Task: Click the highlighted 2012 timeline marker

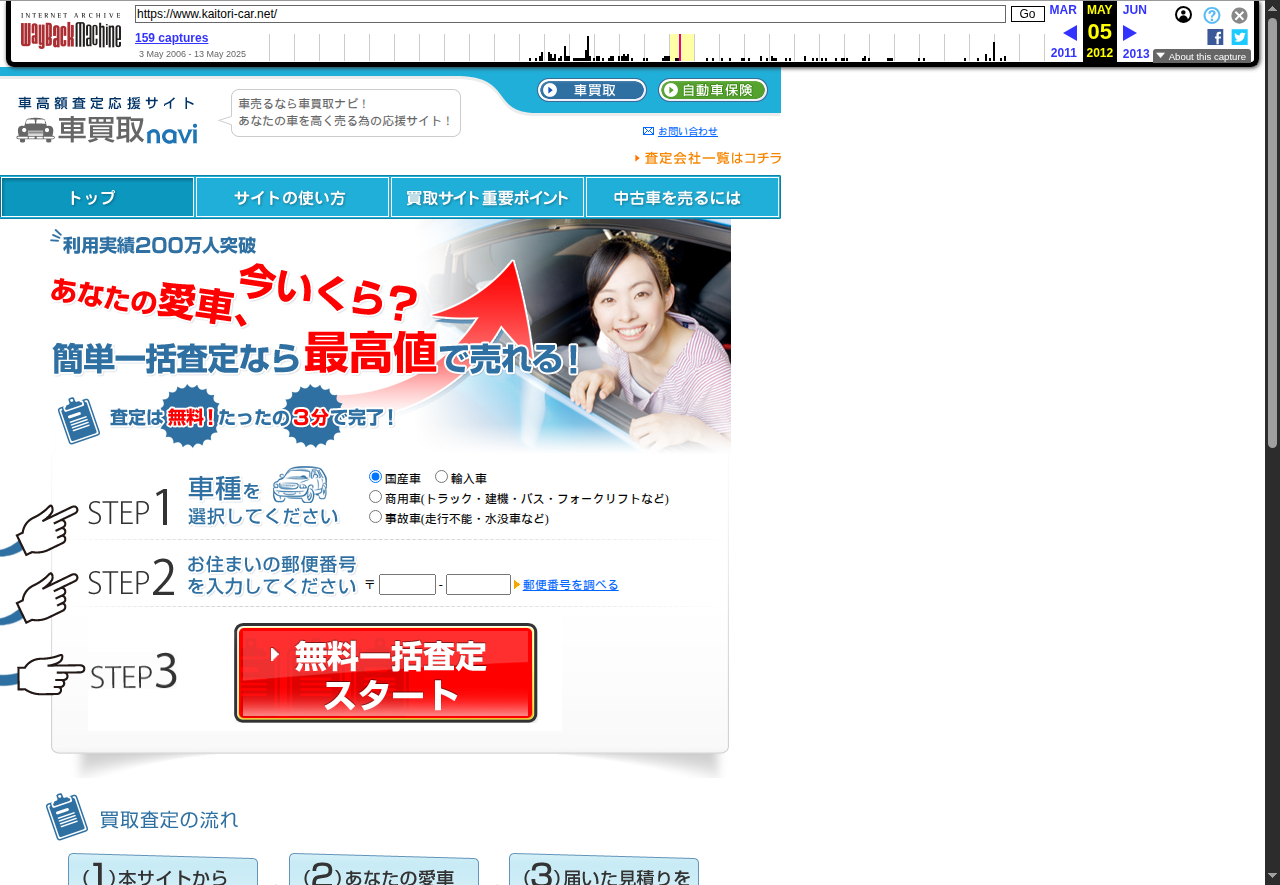Action: (680, 47)
